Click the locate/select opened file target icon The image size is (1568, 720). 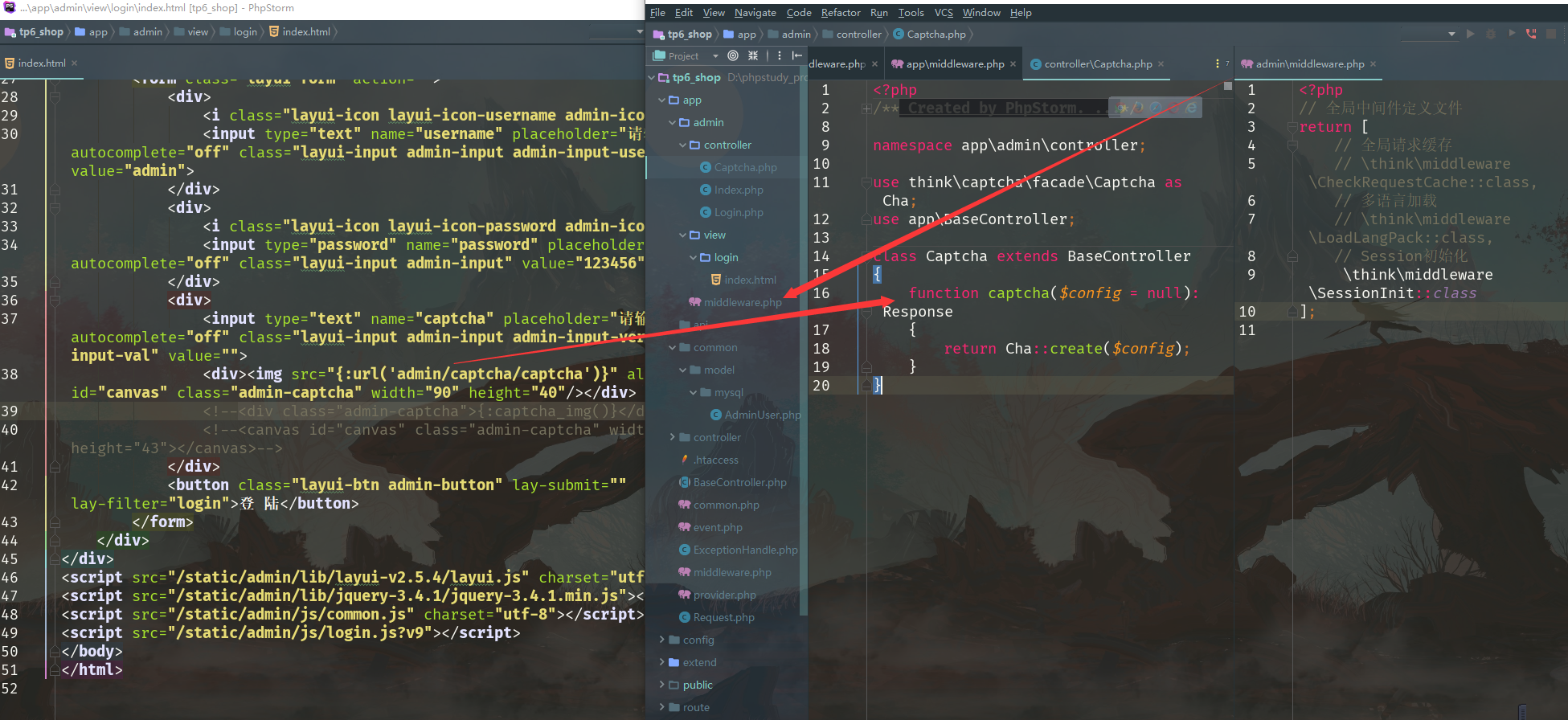tap(733, 55)
